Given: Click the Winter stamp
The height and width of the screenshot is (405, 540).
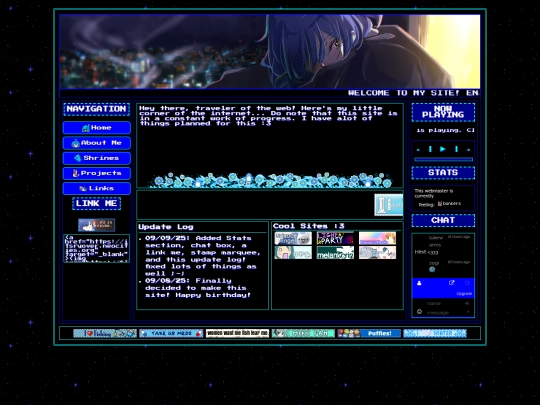Looking at the screenshot, I should (435, 333).
